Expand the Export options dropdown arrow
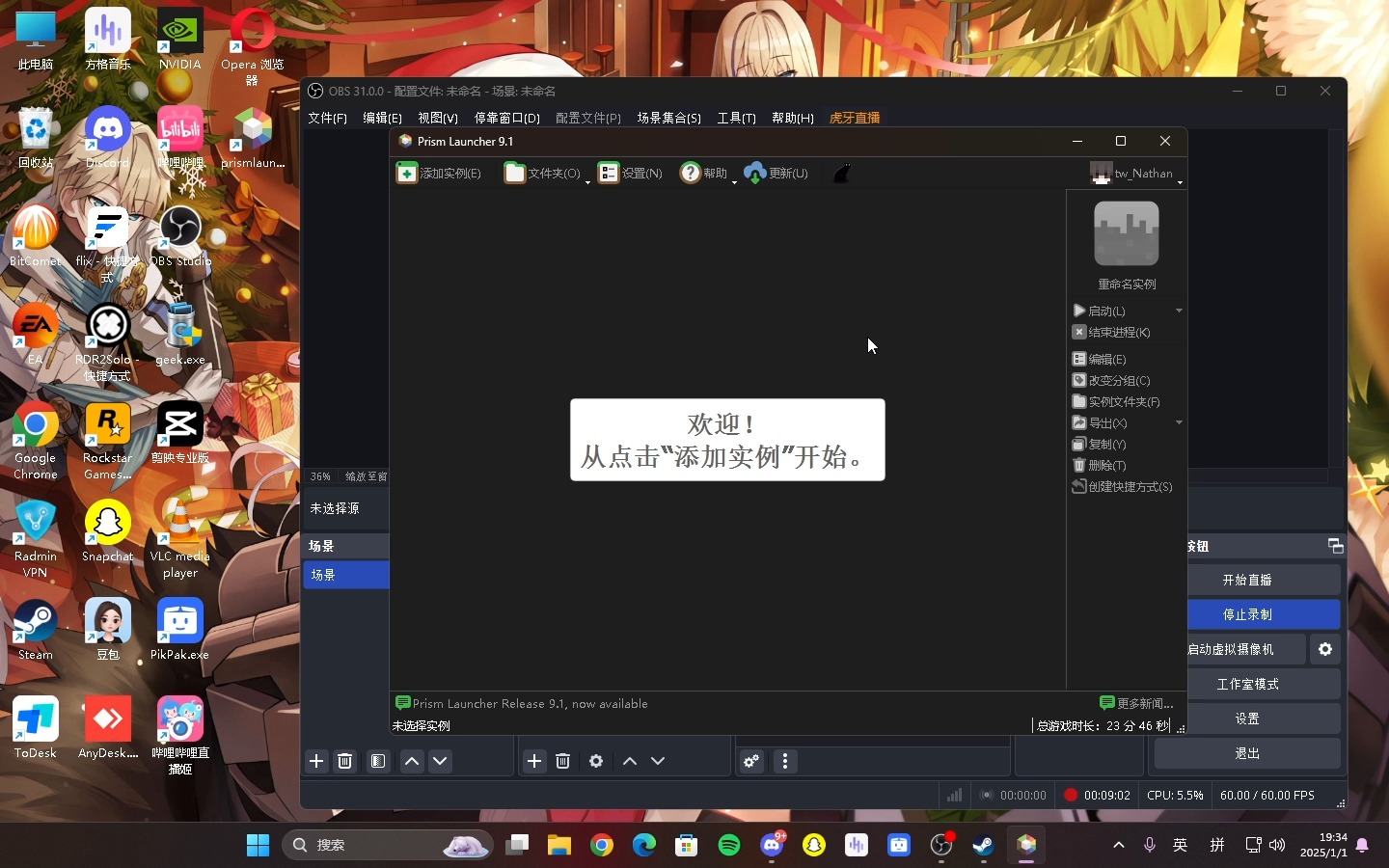 point(1178,422)
